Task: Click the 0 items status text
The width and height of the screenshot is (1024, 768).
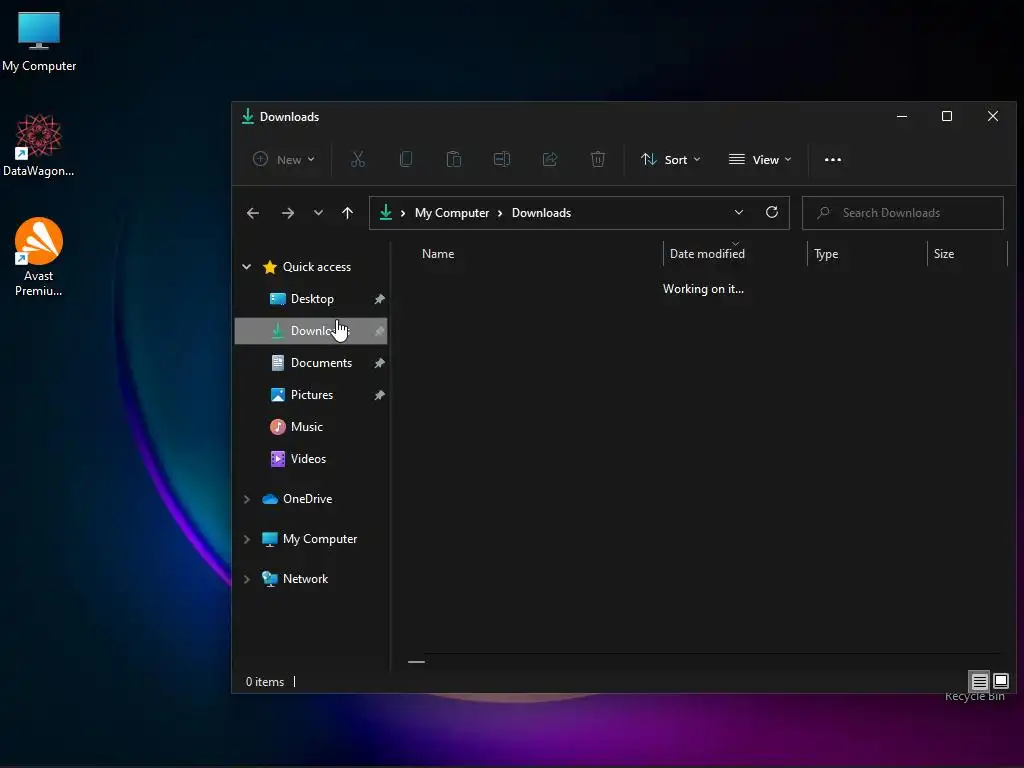Action: (x=264, y=682)
